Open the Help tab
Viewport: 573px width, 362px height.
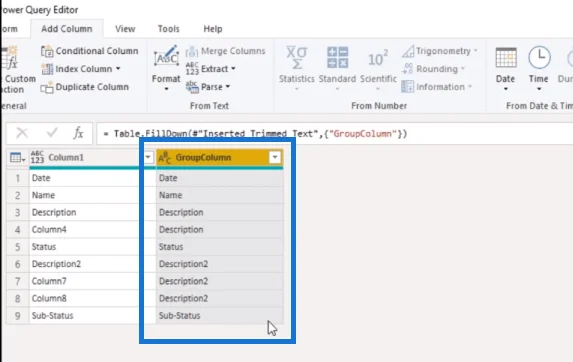click(213, 29)
